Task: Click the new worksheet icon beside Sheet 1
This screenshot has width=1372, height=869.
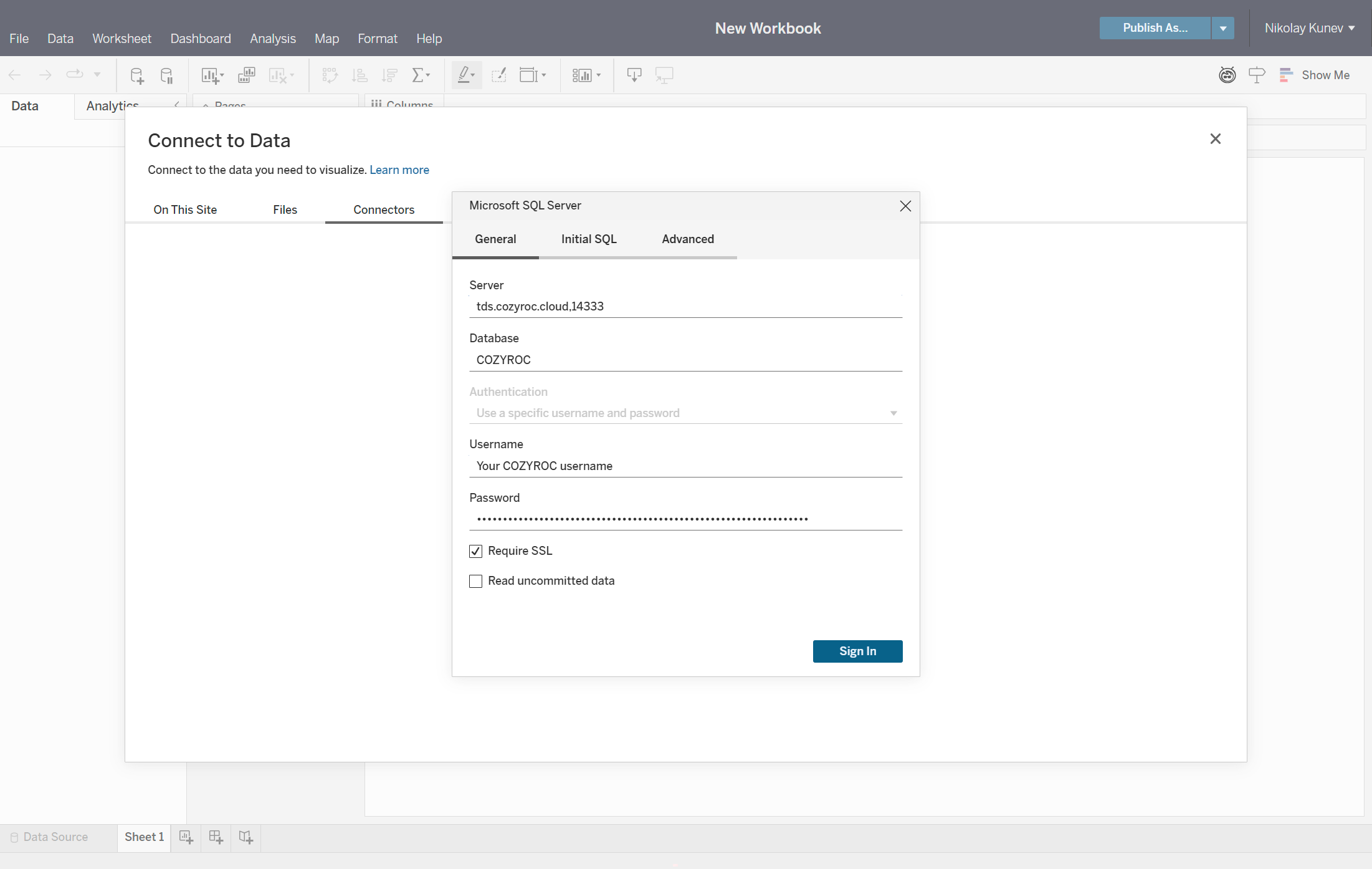Action: coord(186,837)
